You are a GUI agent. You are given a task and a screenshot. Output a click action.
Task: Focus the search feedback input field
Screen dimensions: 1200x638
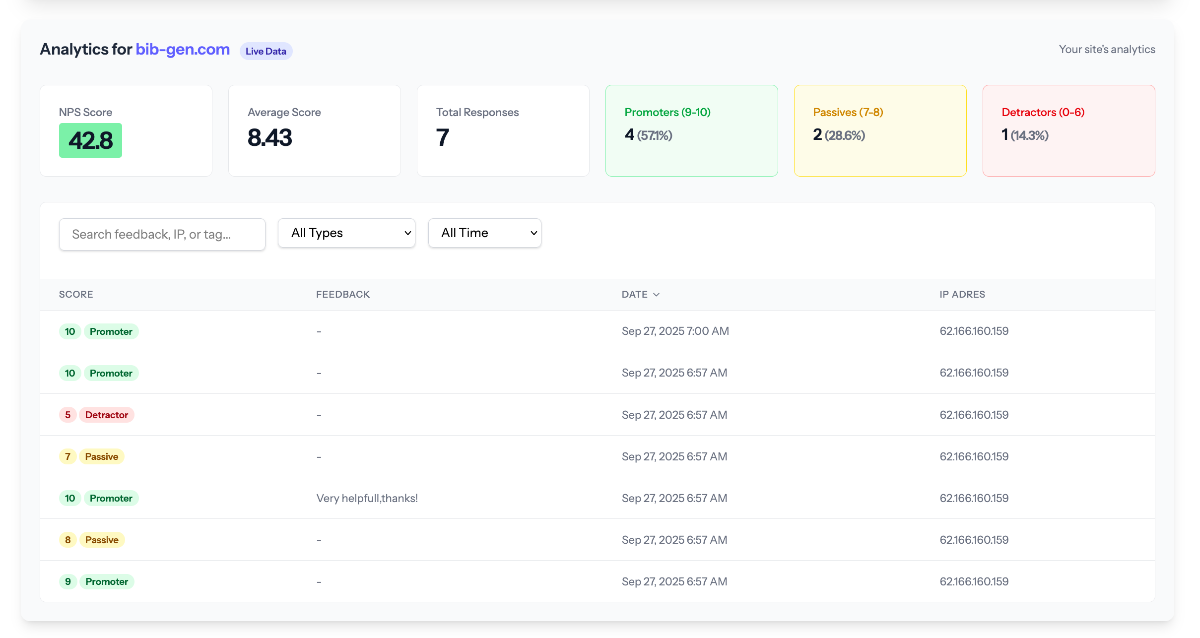162,234
